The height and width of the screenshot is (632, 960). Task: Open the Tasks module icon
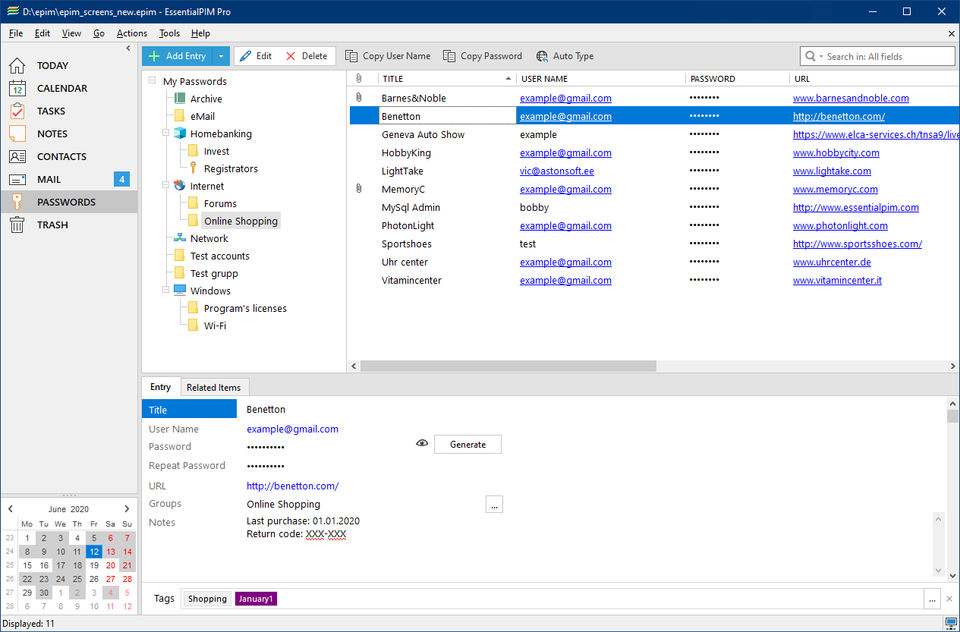coord(17,111)
